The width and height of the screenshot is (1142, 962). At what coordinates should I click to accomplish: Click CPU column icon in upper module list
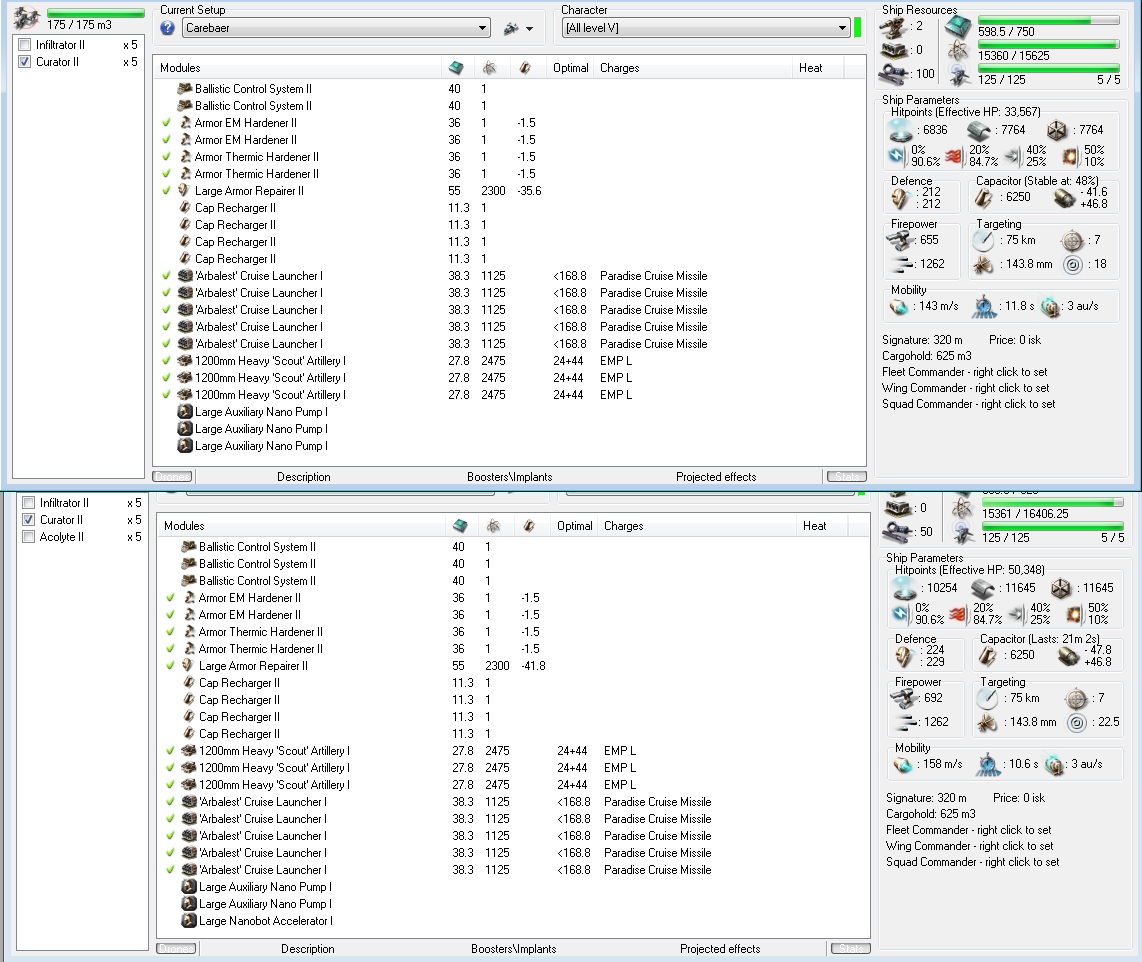point(456,68)
